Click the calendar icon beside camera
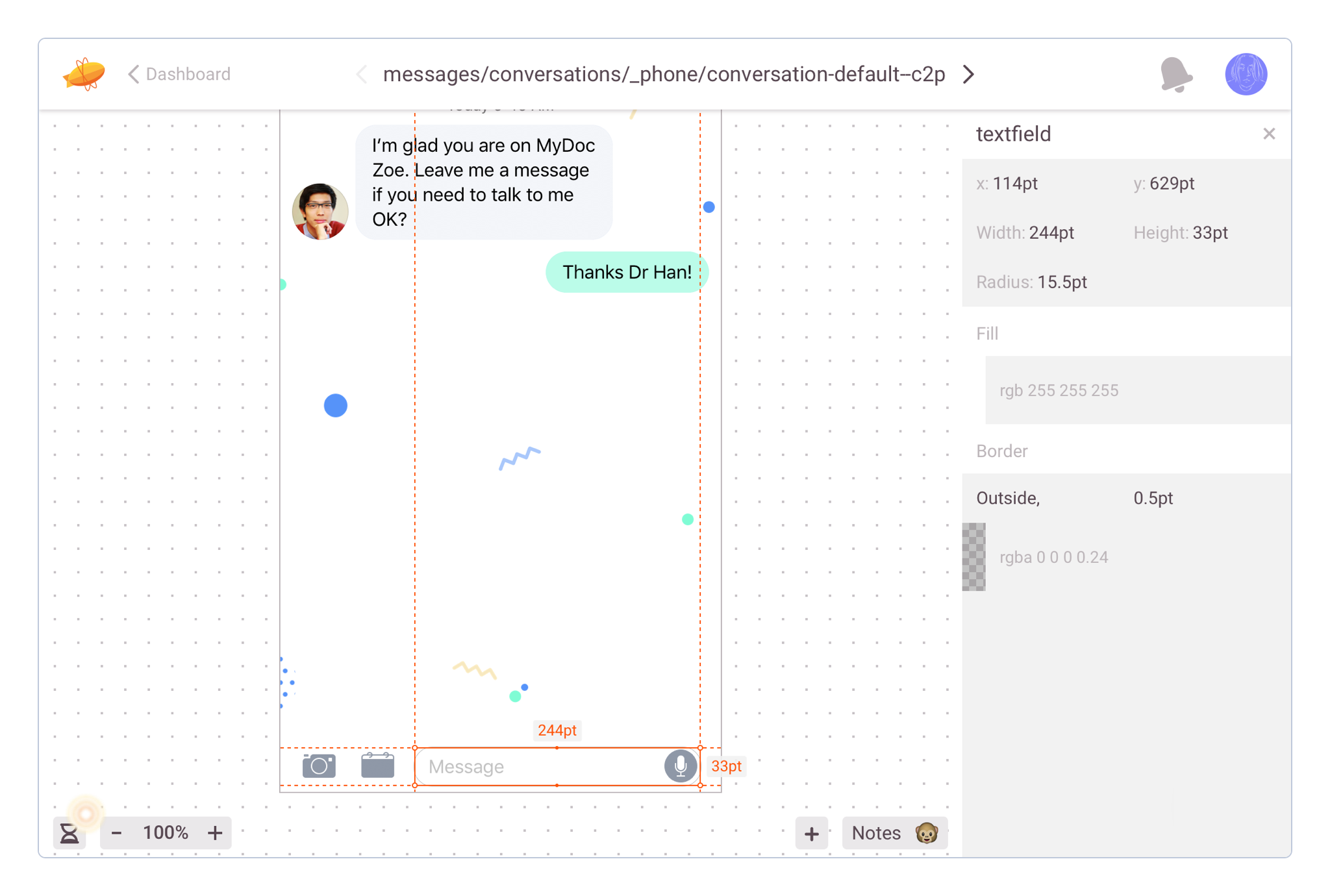This screenshot has width=1330, height=896. click(377, 765)
